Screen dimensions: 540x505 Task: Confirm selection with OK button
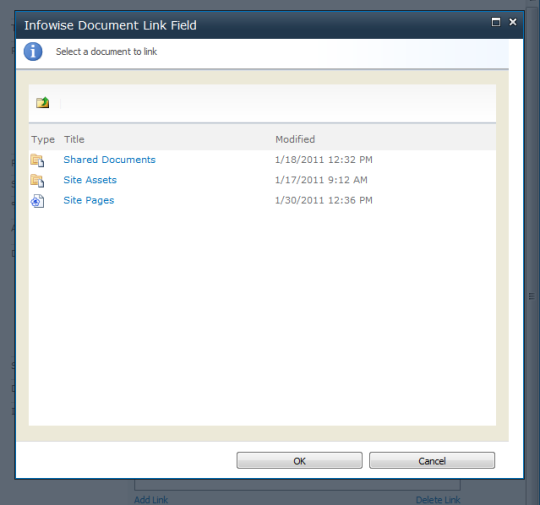click(299, 461)
